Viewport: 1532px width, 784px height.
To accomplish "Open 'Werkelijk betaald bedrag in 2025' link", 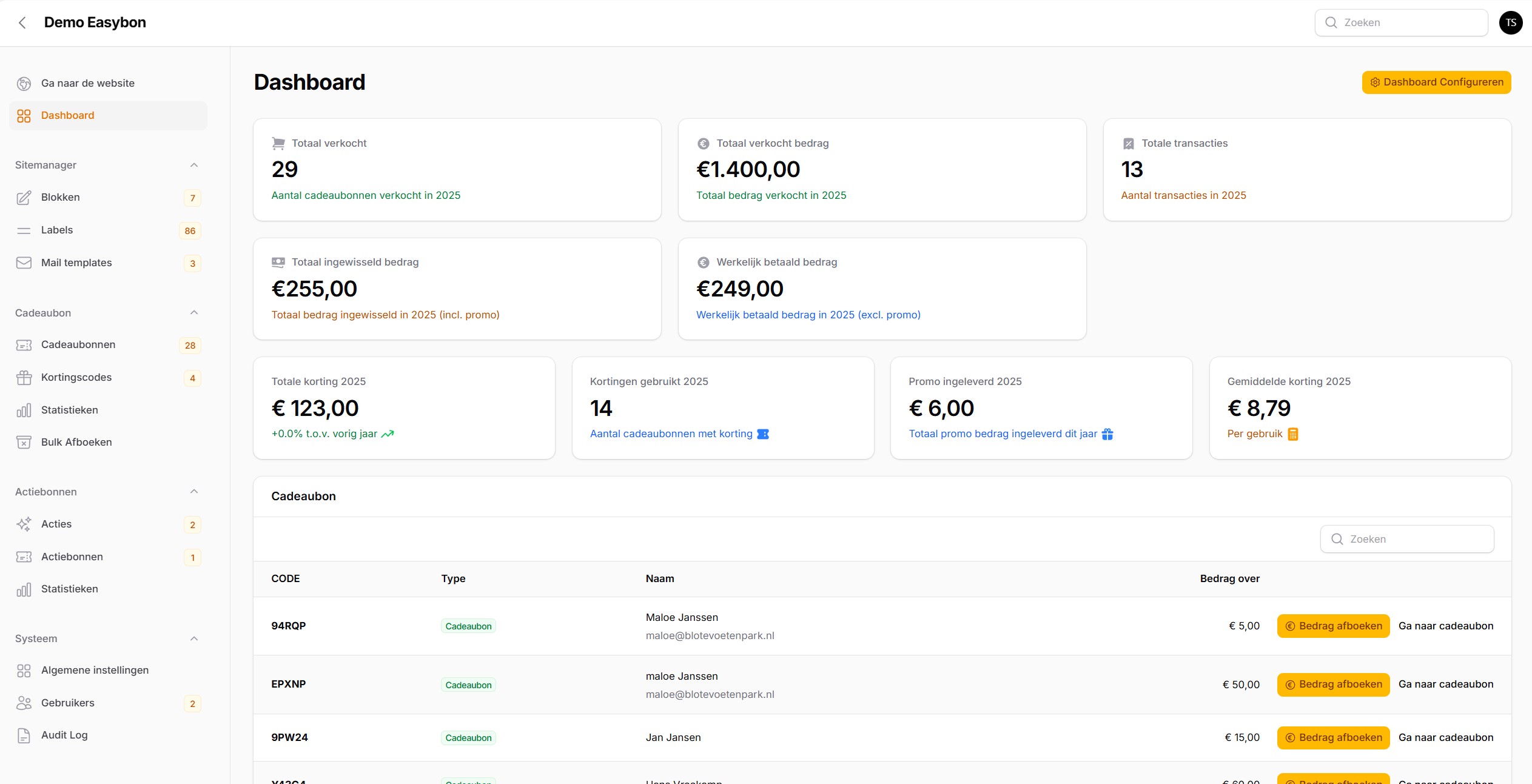I will click(x=808, y=315).
